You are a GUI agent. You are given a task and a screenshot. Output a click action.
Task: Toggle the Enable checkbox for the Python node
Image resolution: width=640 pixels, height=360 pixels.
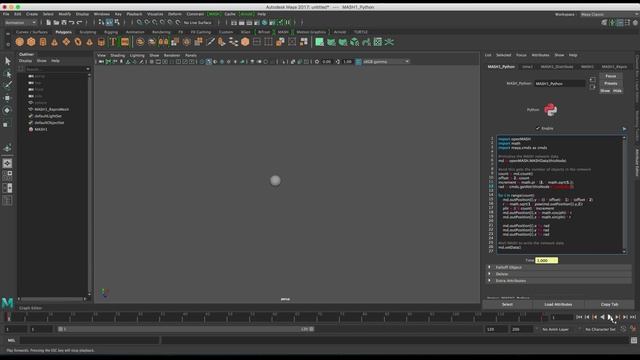tap(538, 128)
